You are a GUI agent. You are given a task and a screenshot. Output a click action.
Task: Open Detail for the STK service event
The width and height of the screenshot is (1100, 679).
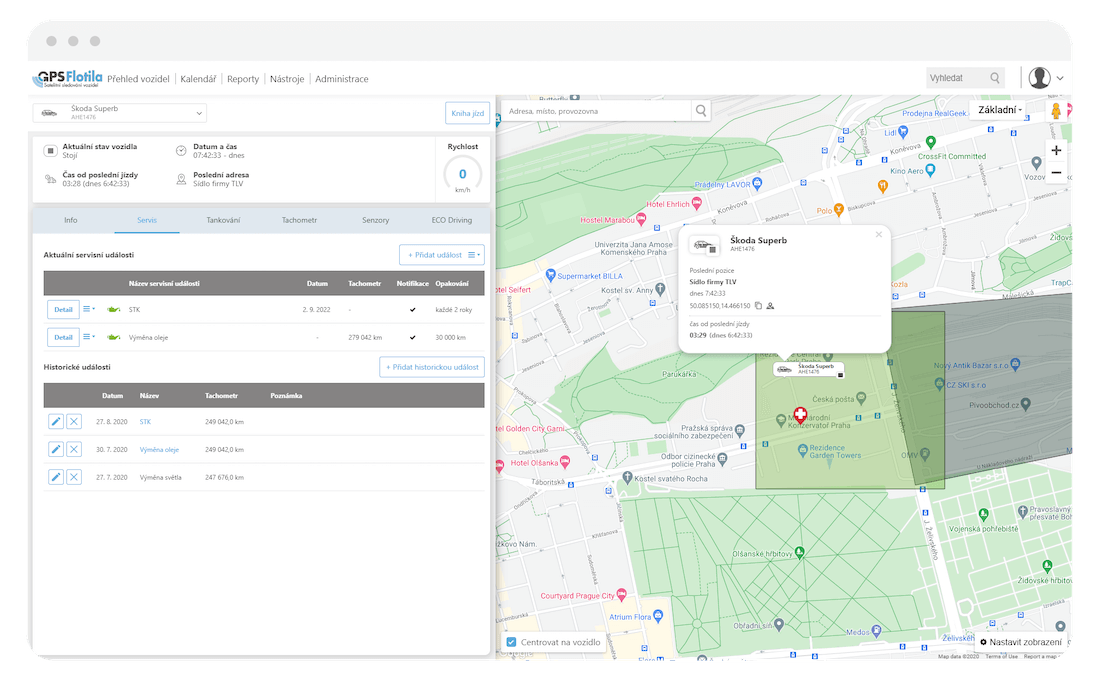click(x=63, y=309)
